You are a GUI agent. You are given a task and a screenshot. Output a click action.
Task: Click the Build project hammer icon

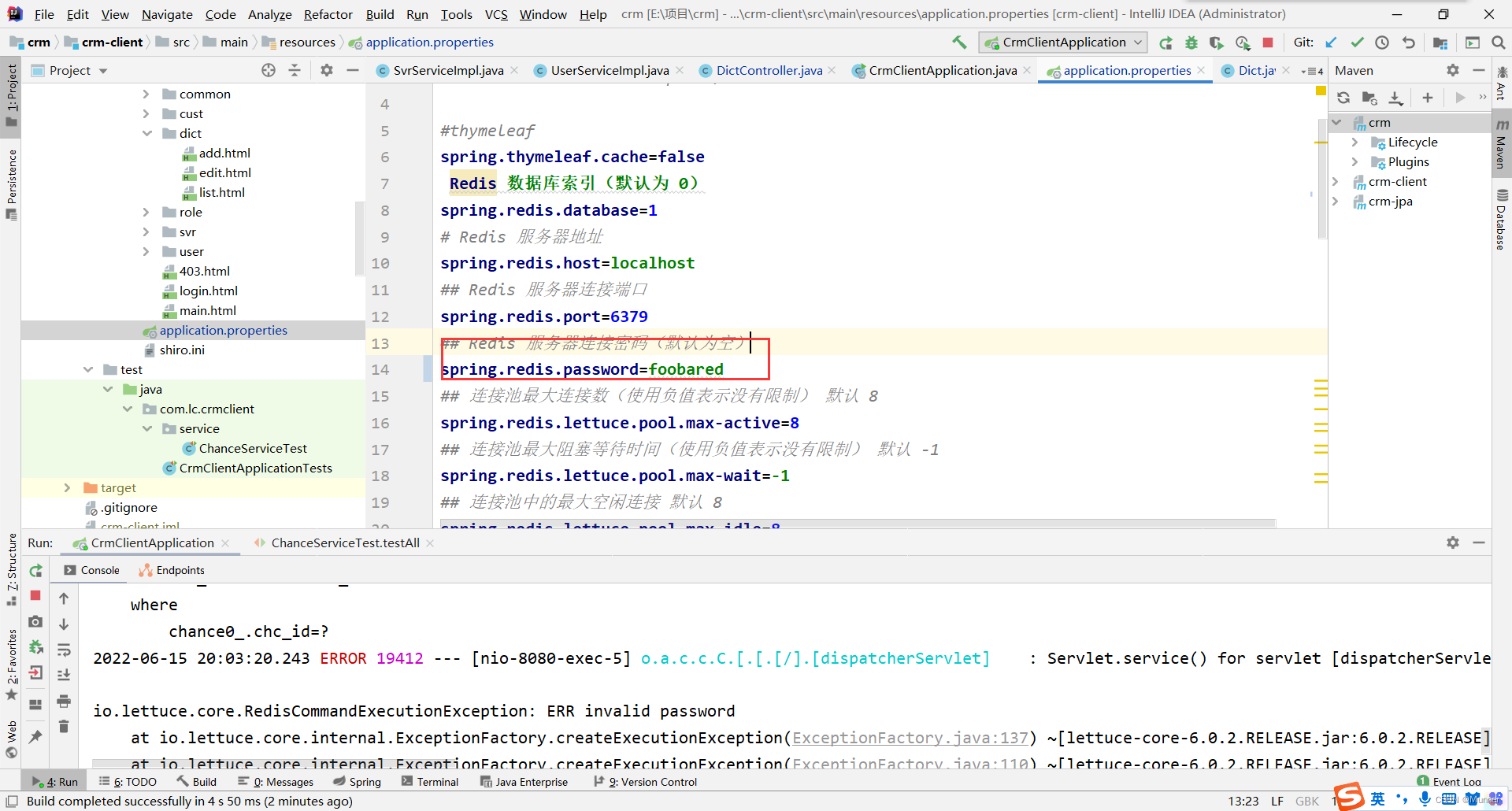pos(958,43)
